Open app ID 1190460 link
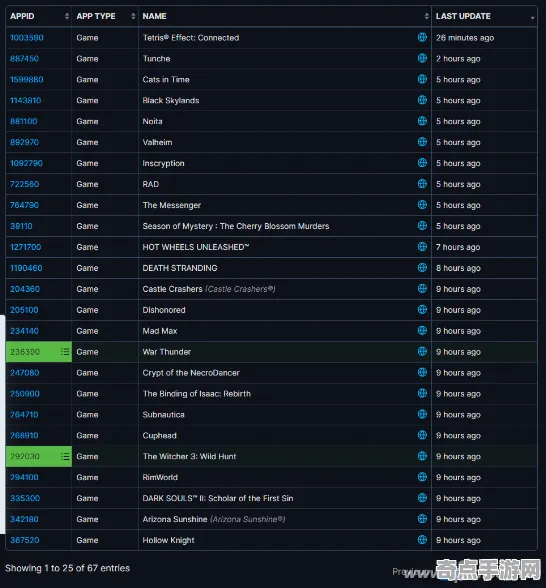Image resolution: width=546 pixels, height=588 pixels. (26, 268)
